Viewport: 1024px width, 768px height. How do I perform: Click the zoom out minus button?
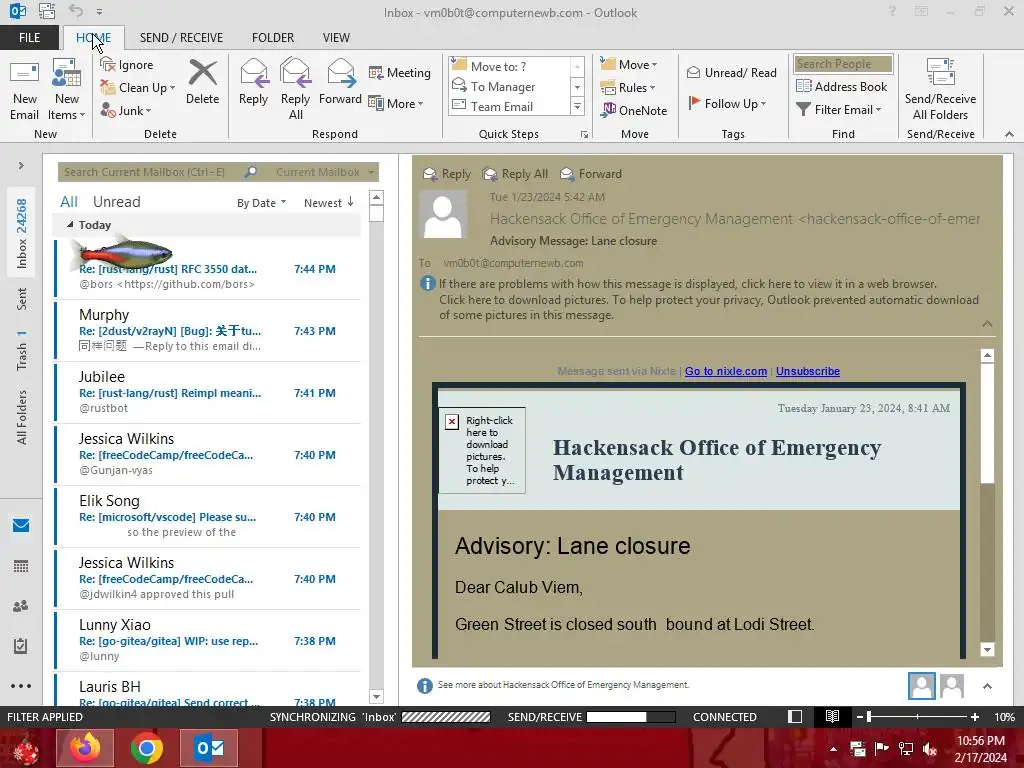859,716
